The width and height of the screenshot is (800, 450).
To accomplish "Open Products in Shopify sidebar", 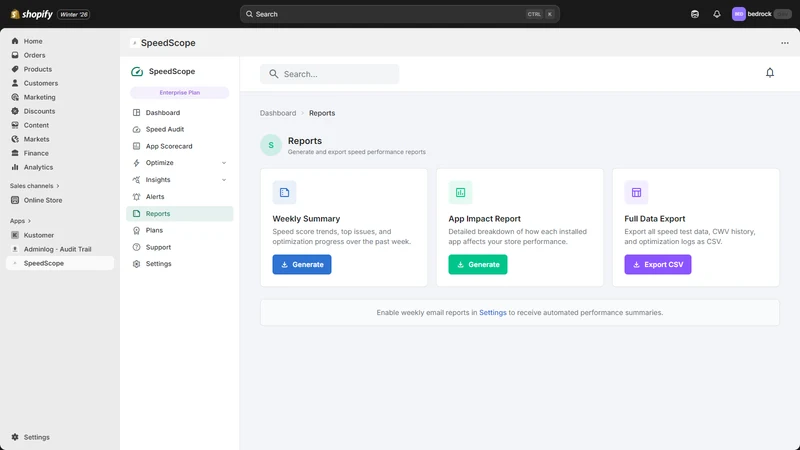I will (x=60, y=69).
